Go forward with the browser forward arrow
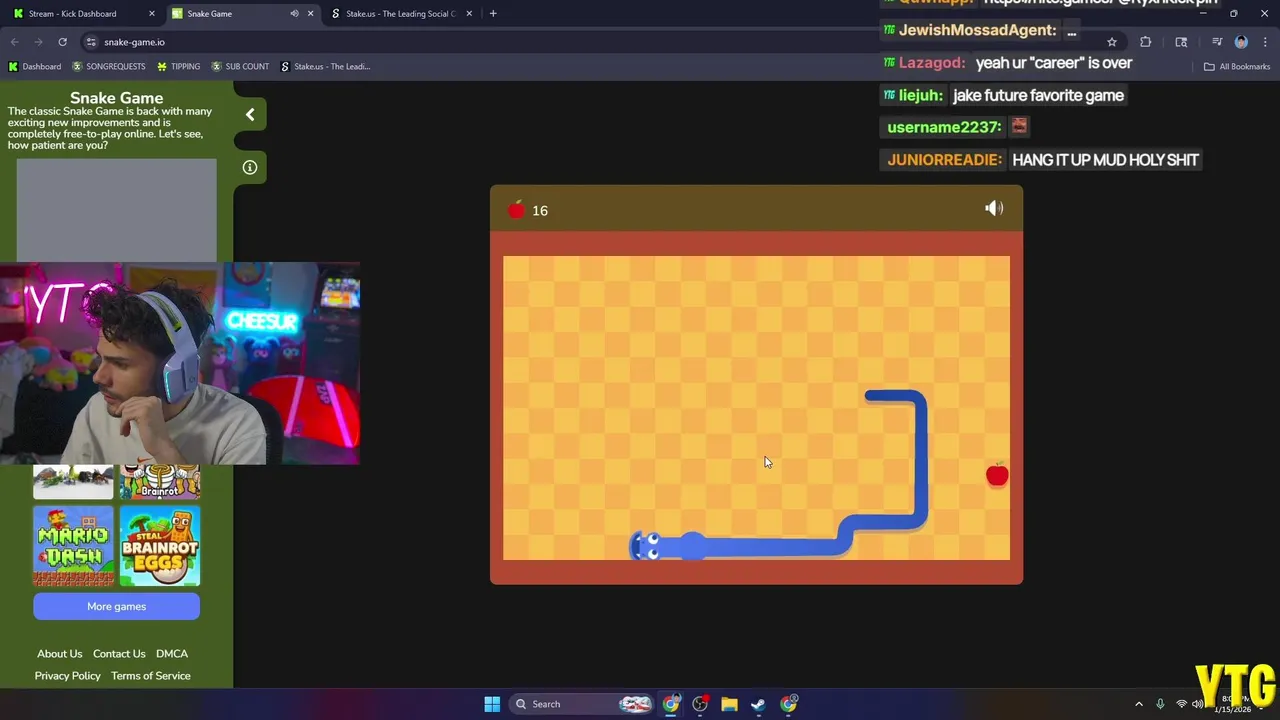This screenshot has height=720, width=1280. 38,42
